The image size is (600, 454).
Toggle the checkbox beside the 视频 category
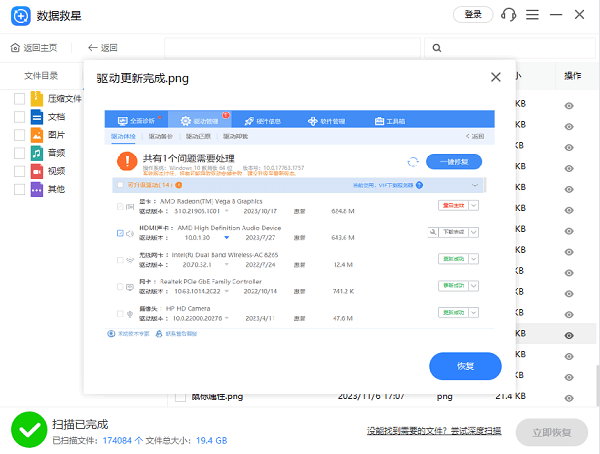19,171
